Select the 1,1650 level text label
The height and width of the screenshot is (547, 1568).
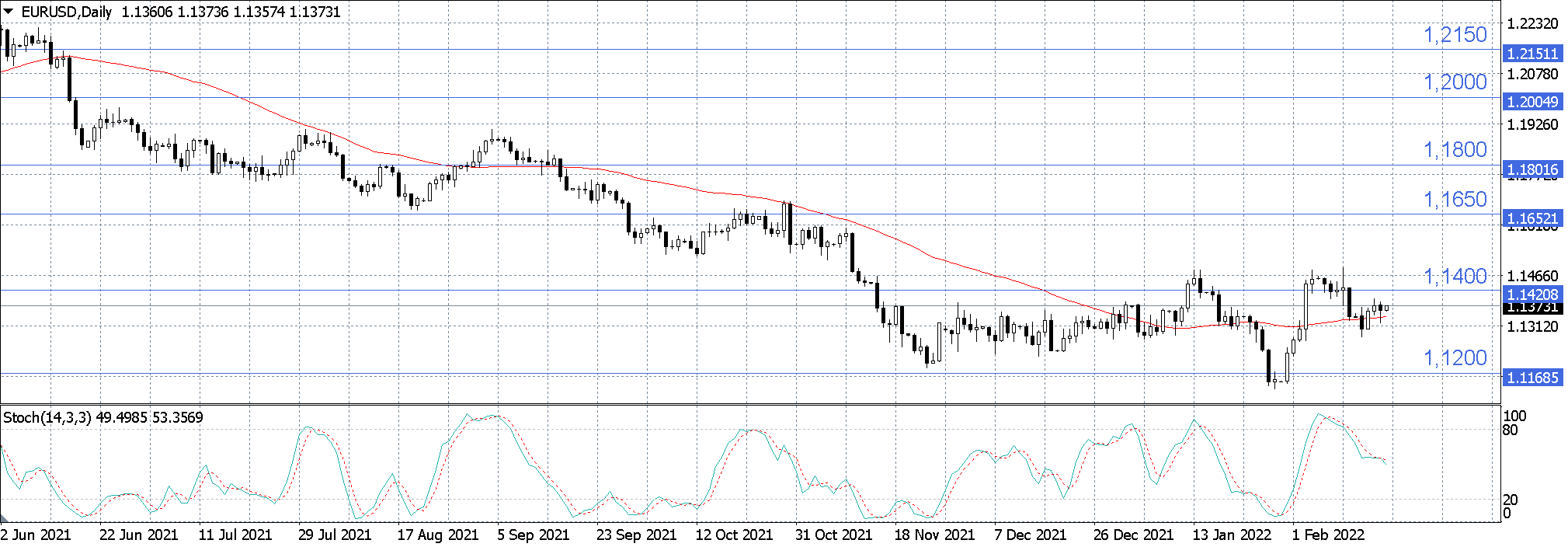click(x=1455, y=200)
